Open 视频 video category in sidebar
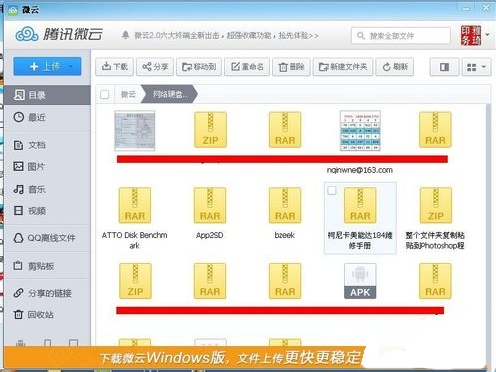 click(x=47, y=211)
